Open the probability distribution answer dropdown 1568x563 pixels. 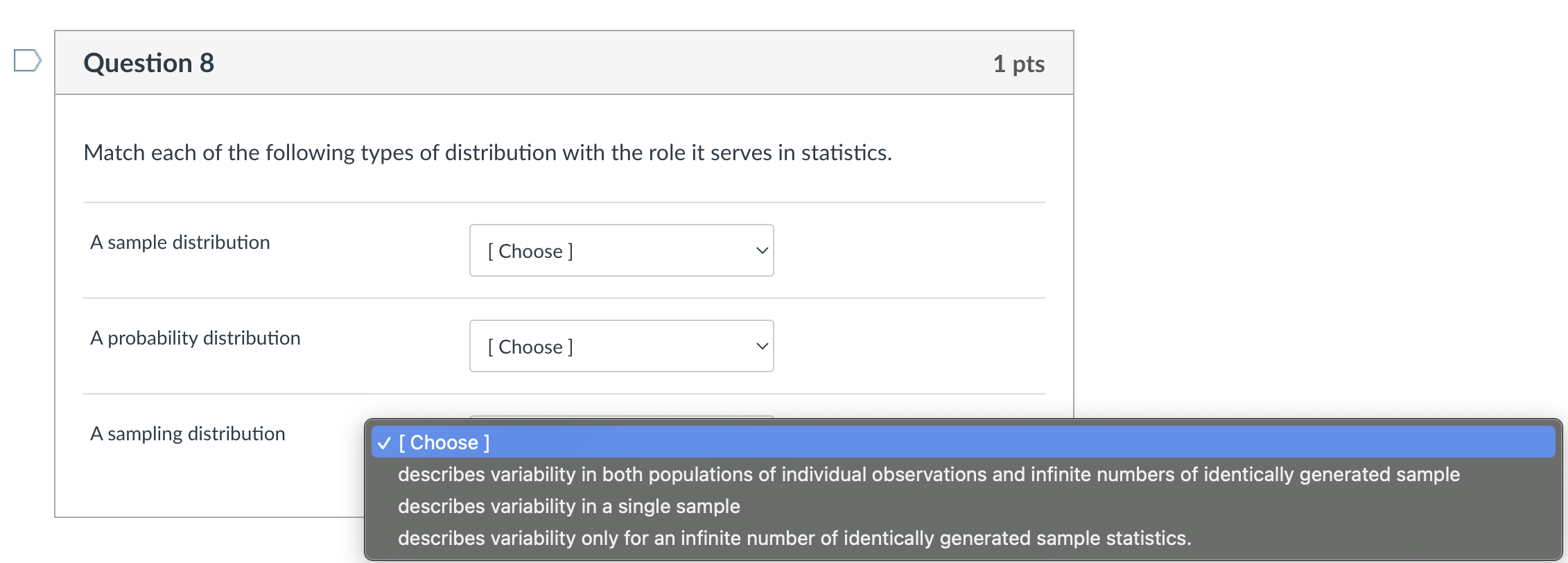point(621,346)
